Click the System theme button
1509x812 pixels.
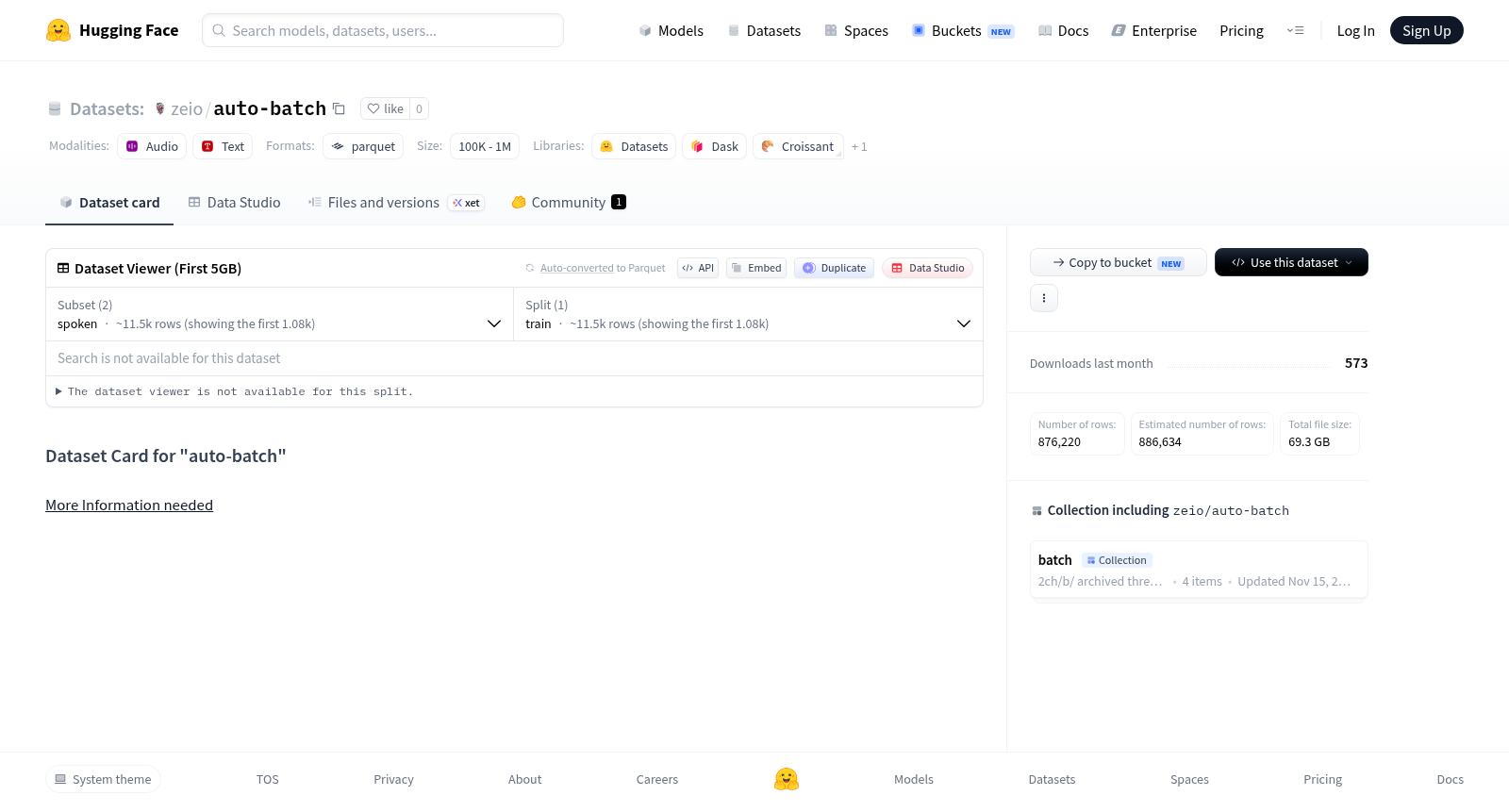(103, 779)
